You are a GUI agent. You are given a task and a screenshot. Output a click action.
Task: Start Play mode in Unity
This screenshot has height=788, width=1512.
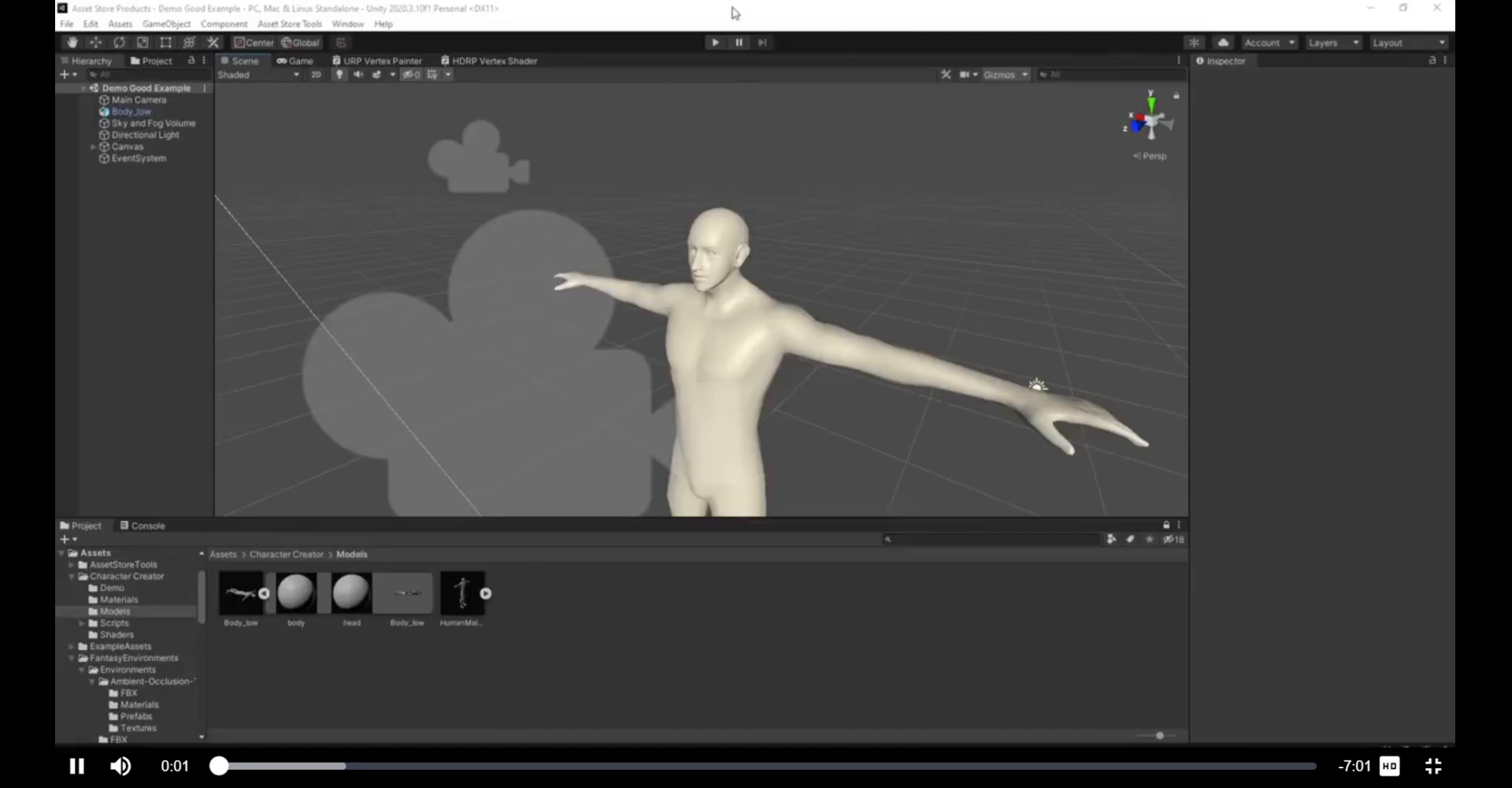tap(715, 43)
